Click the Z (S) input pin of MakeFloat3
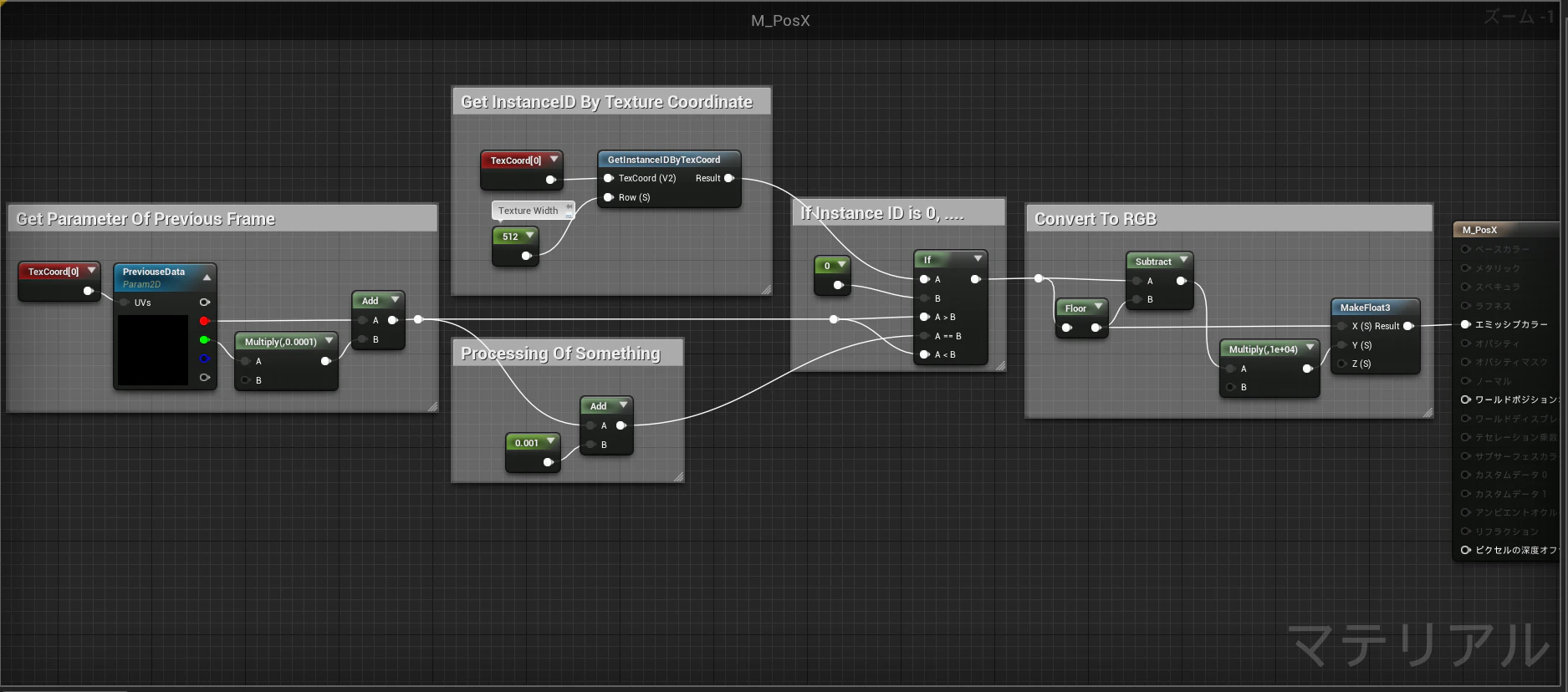 (x=1342, y=364)
